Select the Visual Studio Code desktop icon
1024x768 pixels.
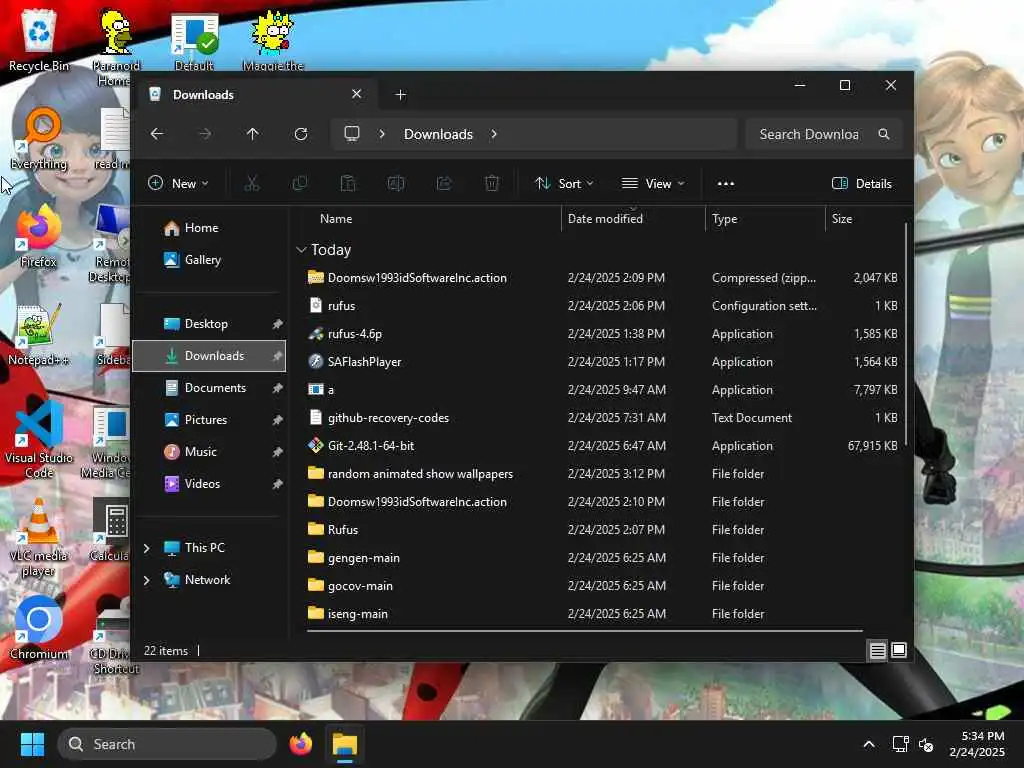(39, 439)
